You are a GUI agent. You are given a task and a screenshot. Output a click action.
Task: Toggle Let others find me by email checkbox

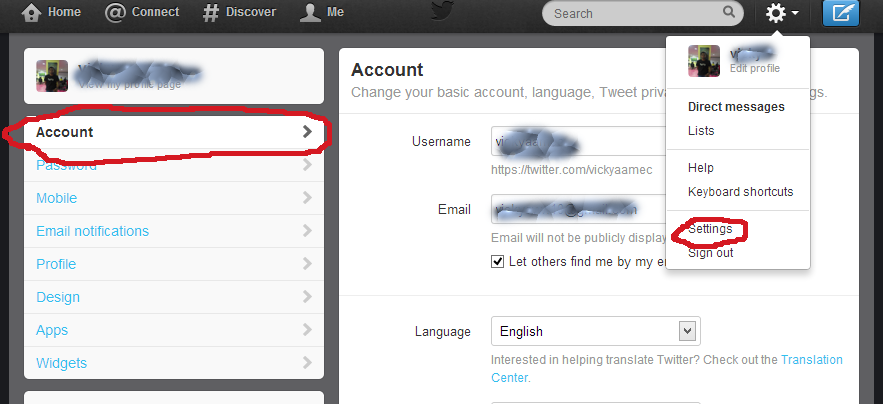(497, 261)
